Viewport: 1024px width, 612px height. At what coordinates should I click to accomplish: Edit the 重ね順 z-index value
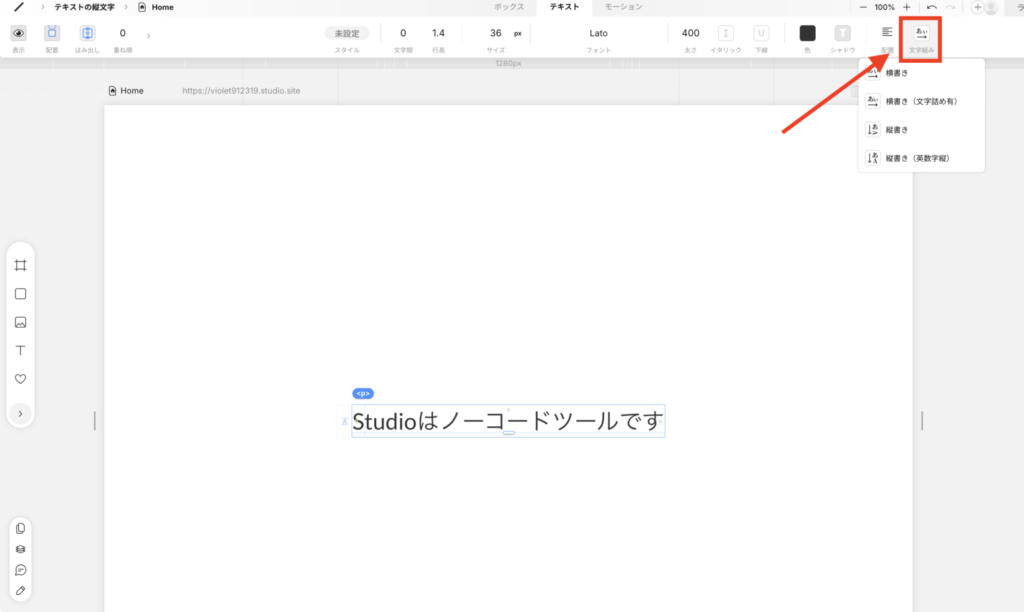click(122, 33)
